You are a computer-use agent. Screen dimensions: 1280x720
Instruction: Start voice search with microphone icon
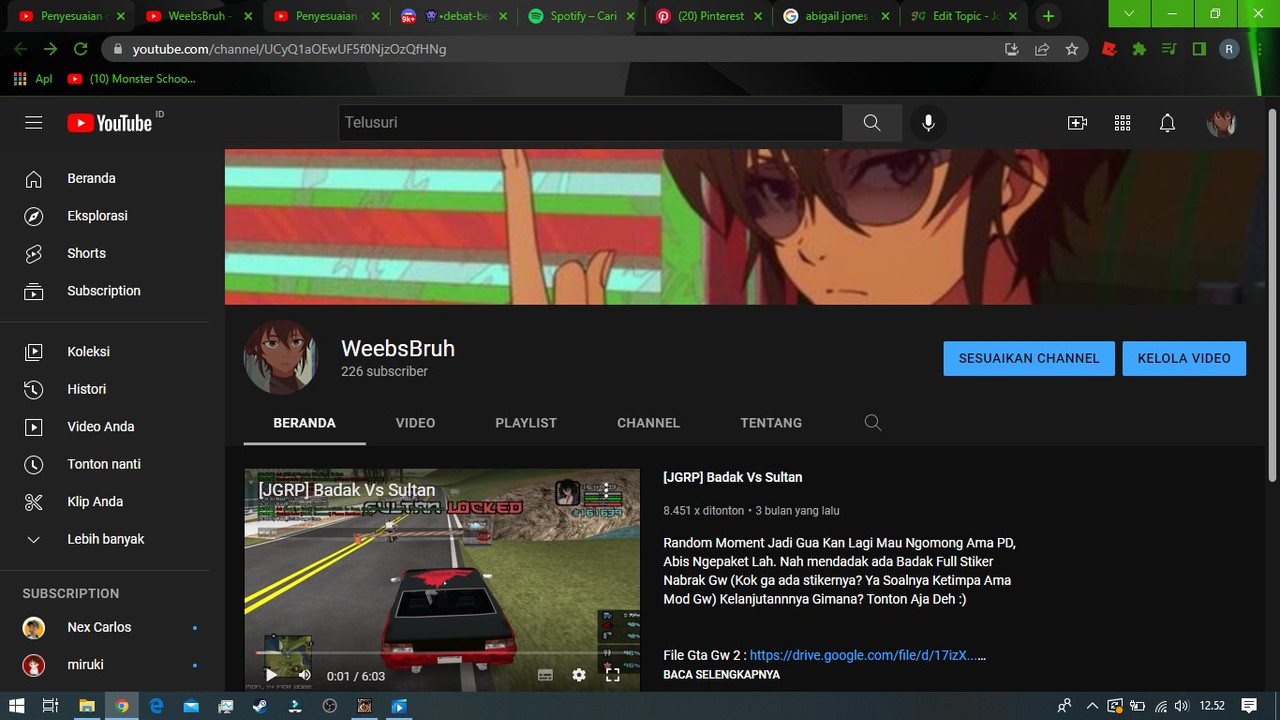[x=929, y=123]
